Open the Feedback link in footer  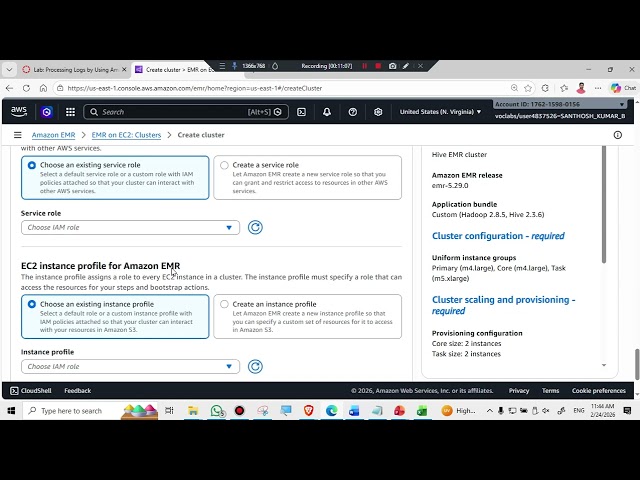click(78, 391)
